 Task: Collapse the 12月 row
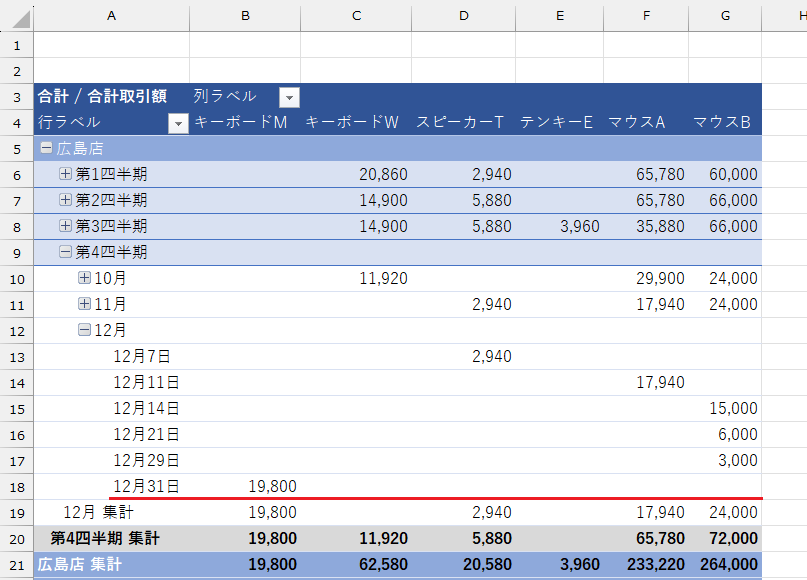coord(84,330)
